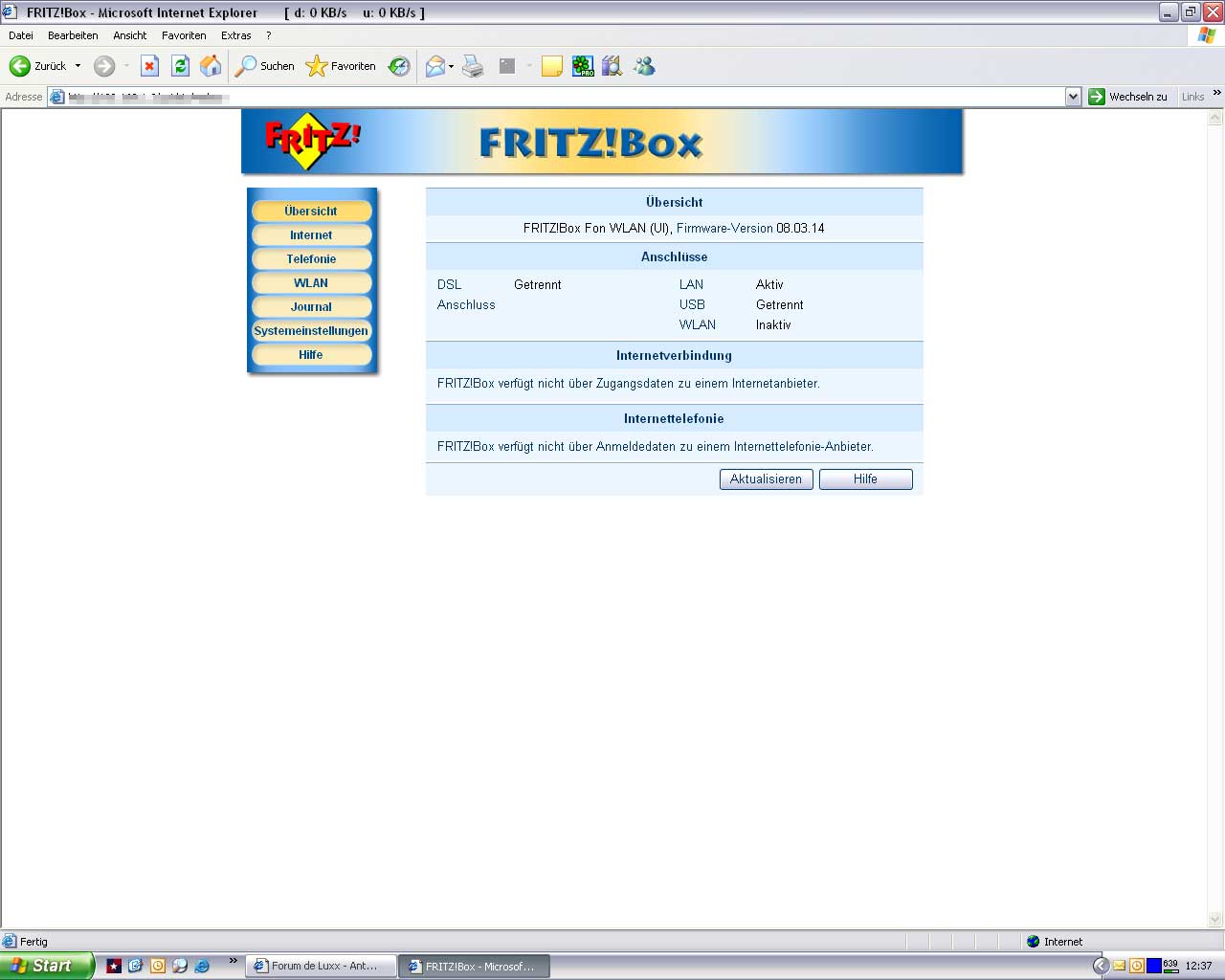This screenshot has height=980, width=1225.
Task: Open the Favoriten menu in menu bar
Action: tap(184, 35)
